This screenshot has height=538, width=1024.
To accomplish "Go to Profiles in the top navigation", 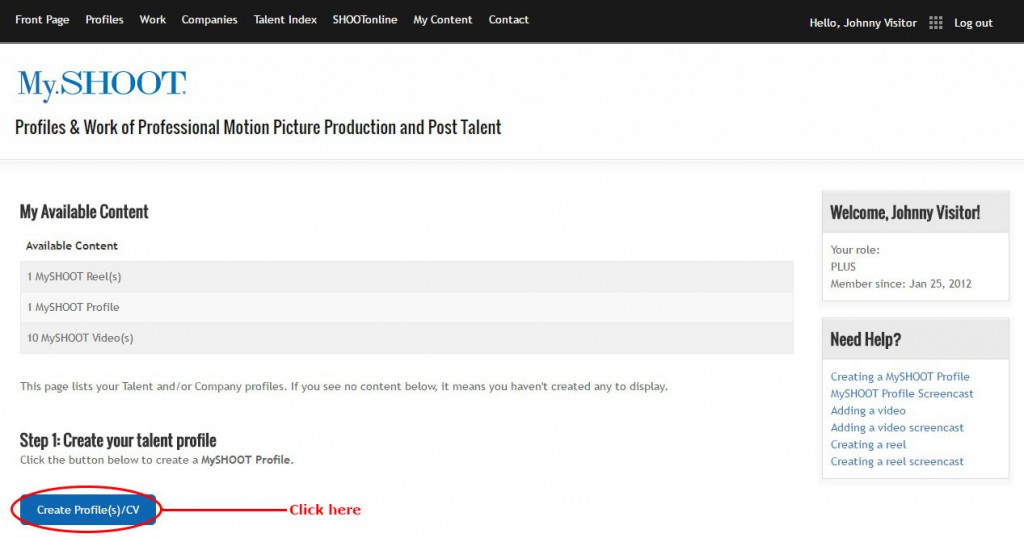I will tap(104, 20).
